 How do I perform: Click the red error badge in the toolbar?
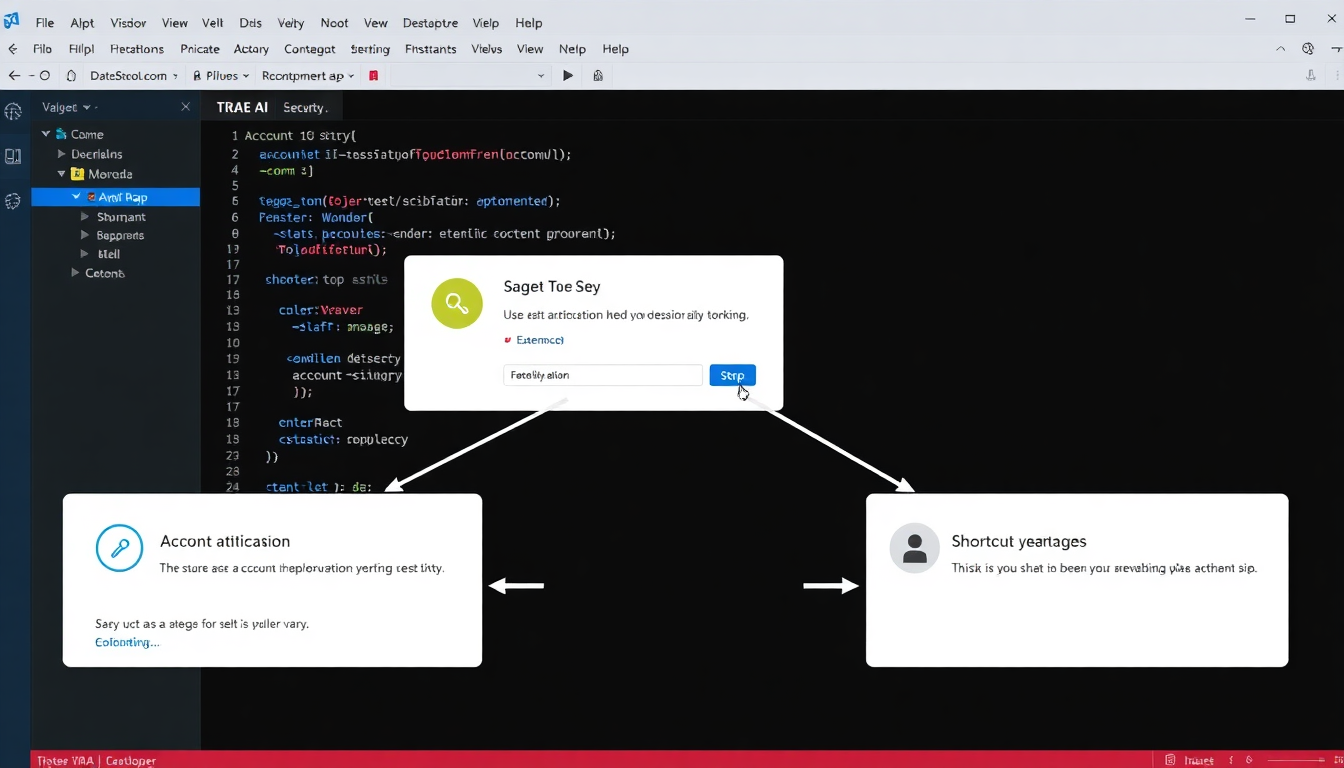373,75
